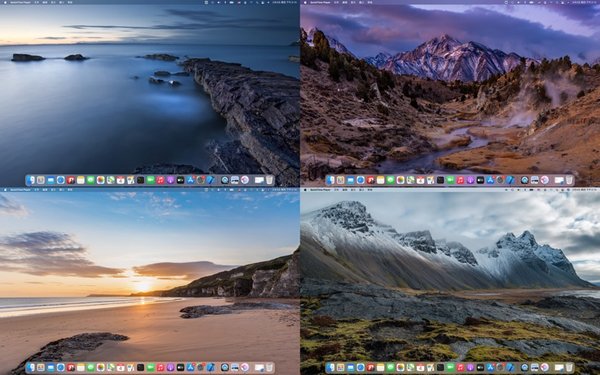600x375 pixels.
Task: Open Music app in the dark ocean desktop's dock
Action: tap(160, 180)
